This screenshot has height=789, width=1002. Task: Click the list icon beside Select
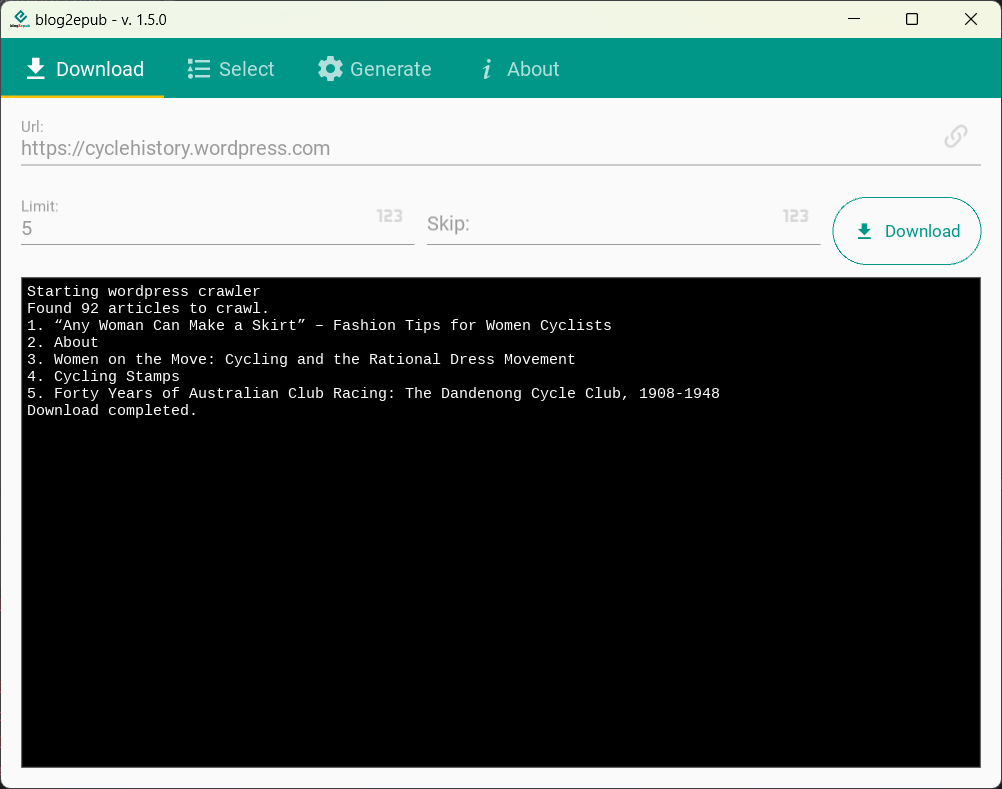coord(198,69)
